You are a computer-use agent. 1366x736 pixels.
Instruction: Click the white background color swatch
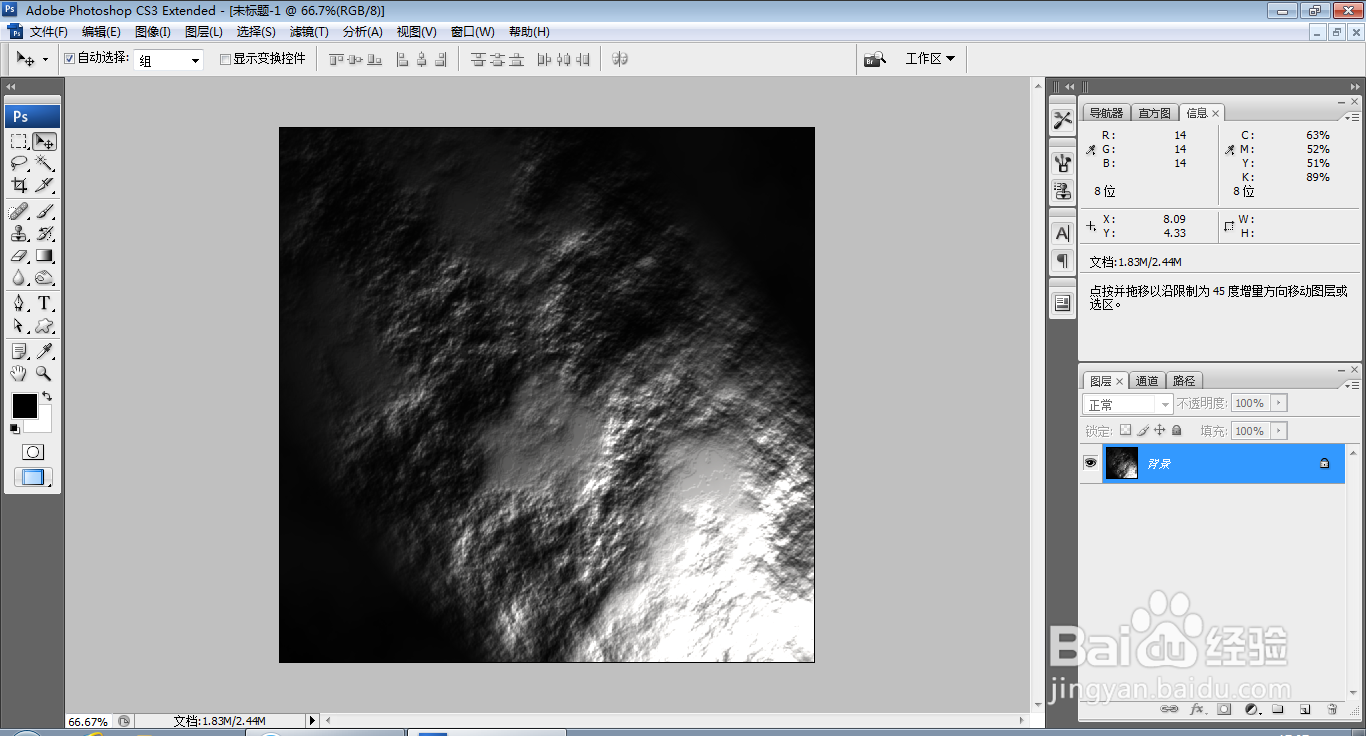44,424
